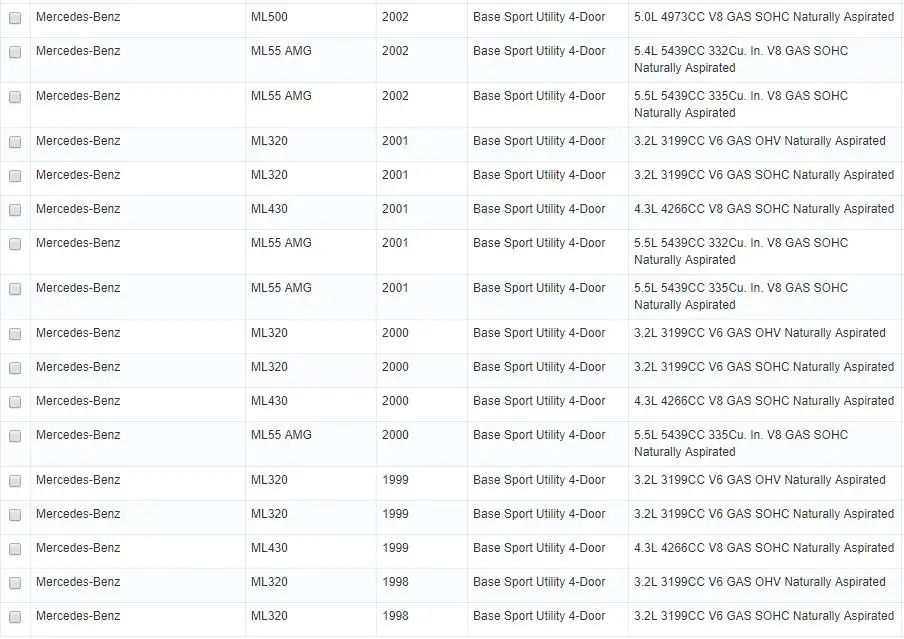Image resolution: width=904 pixels, height=639 pixels.
Task: Click ML55 AMG model in the 2000 row
Action: pos(281,435)
